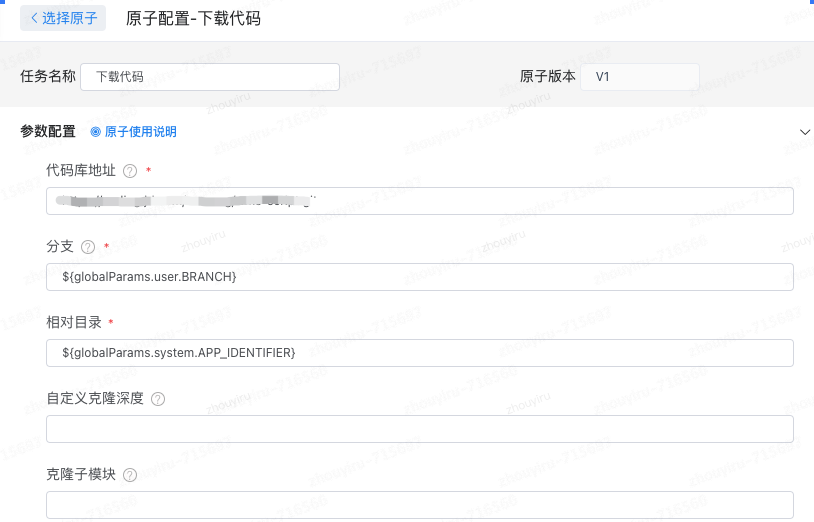Click the 参数配置 section heading
Screen dimensions: 814x522
(x=48, y=132)
